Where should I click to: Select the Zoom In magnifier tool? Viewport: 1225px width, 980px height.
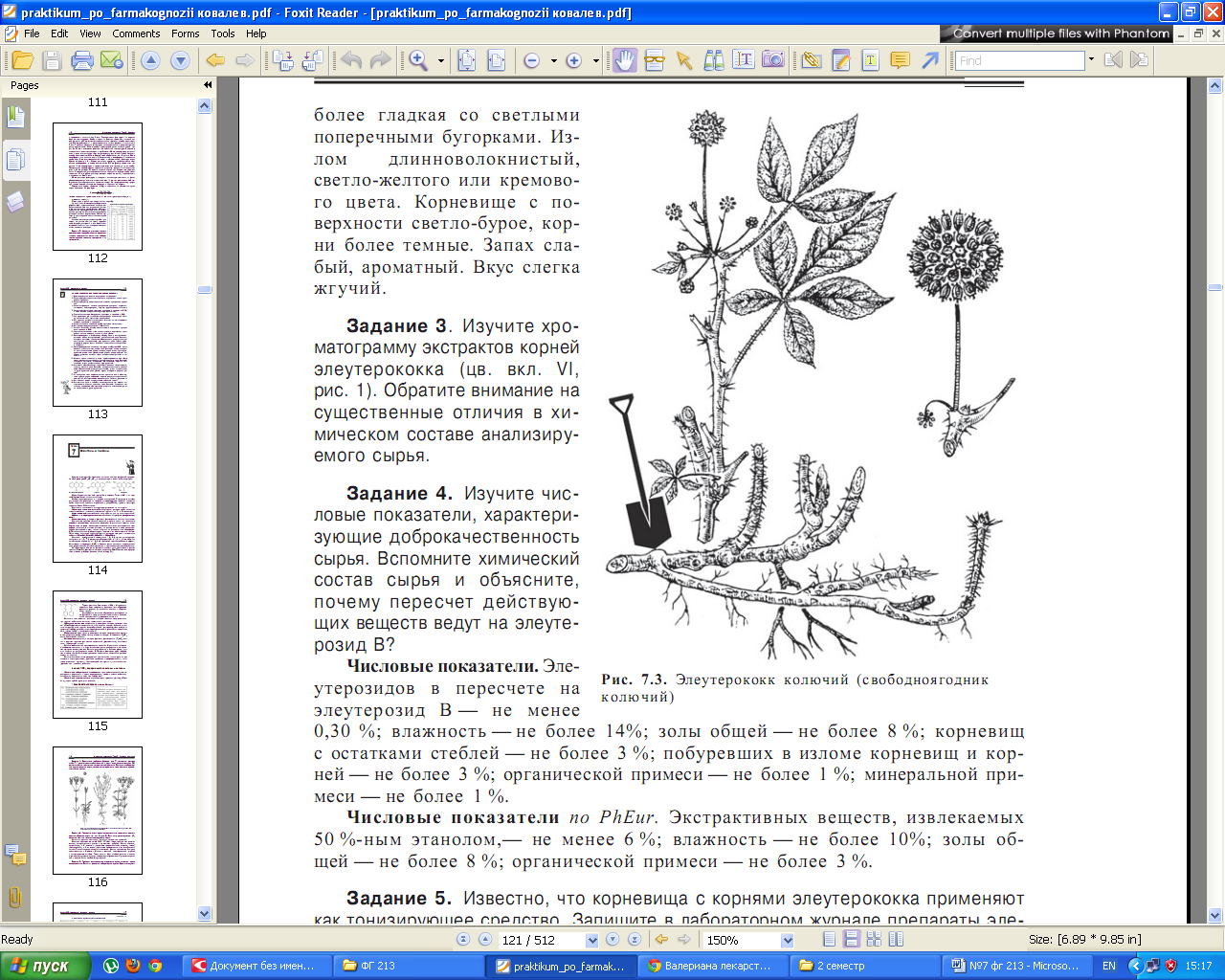coord(419,60)
